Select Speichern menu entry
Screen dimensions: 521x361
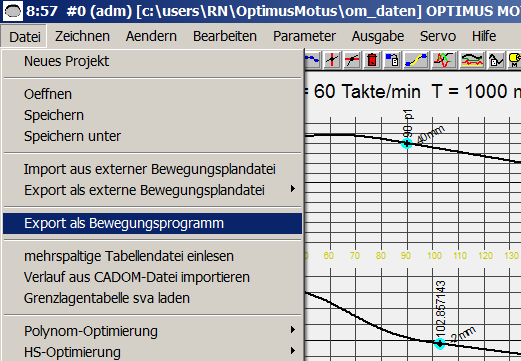152,115
